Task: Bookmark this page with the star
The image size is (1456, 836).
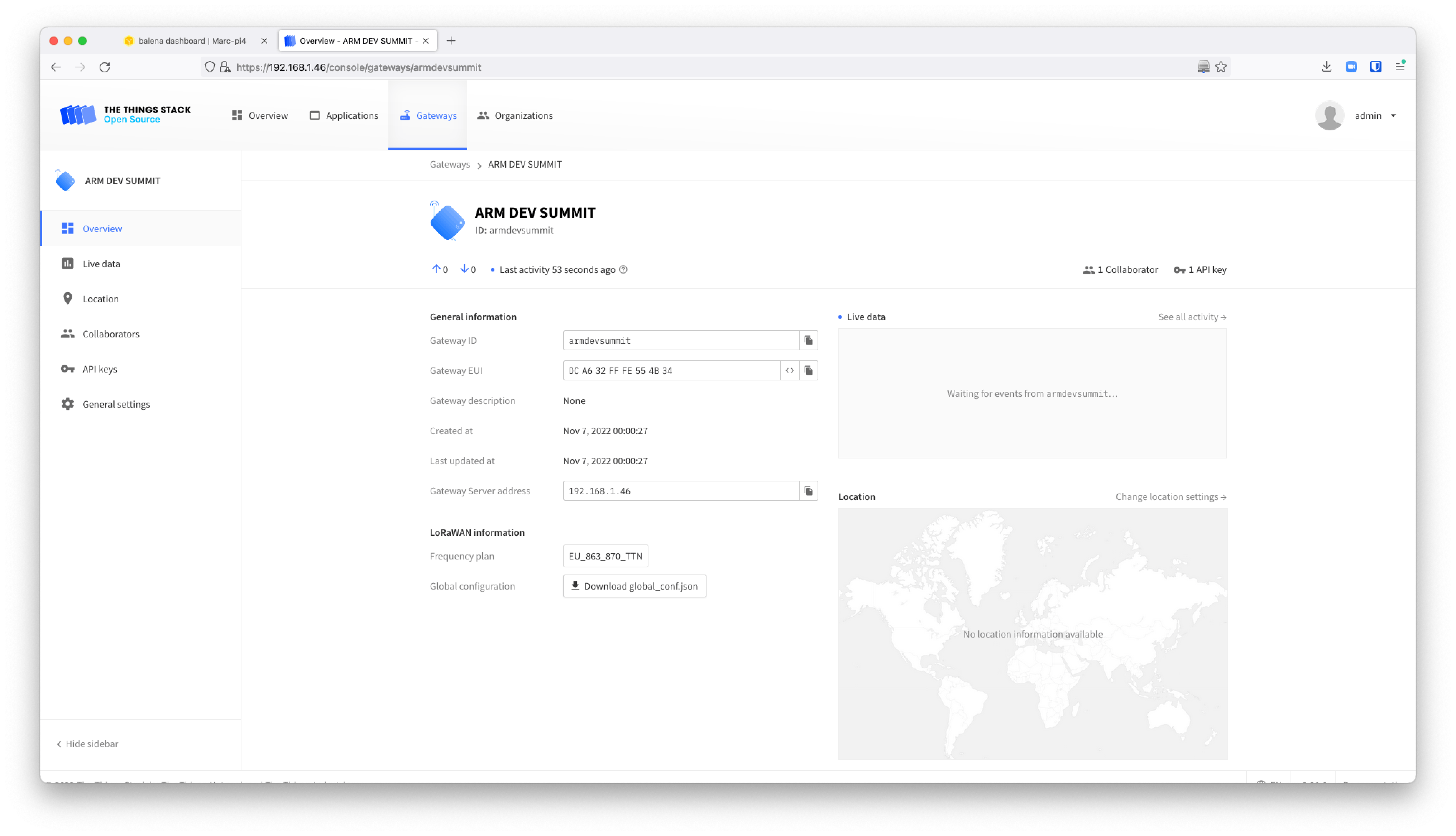Action: [1221, 67]
